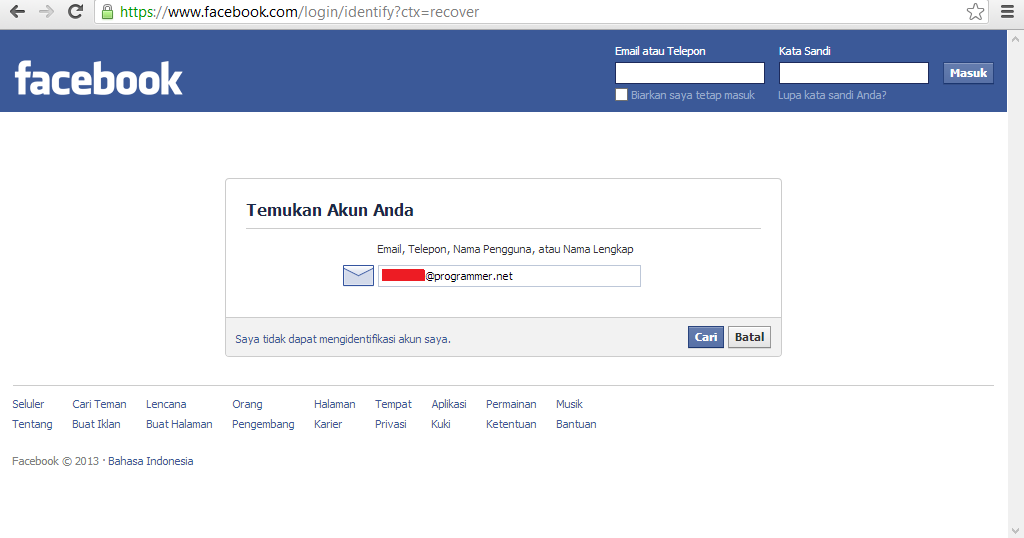
Task: Click the envelope icon beside email field
Action: [x=358, y=276]
